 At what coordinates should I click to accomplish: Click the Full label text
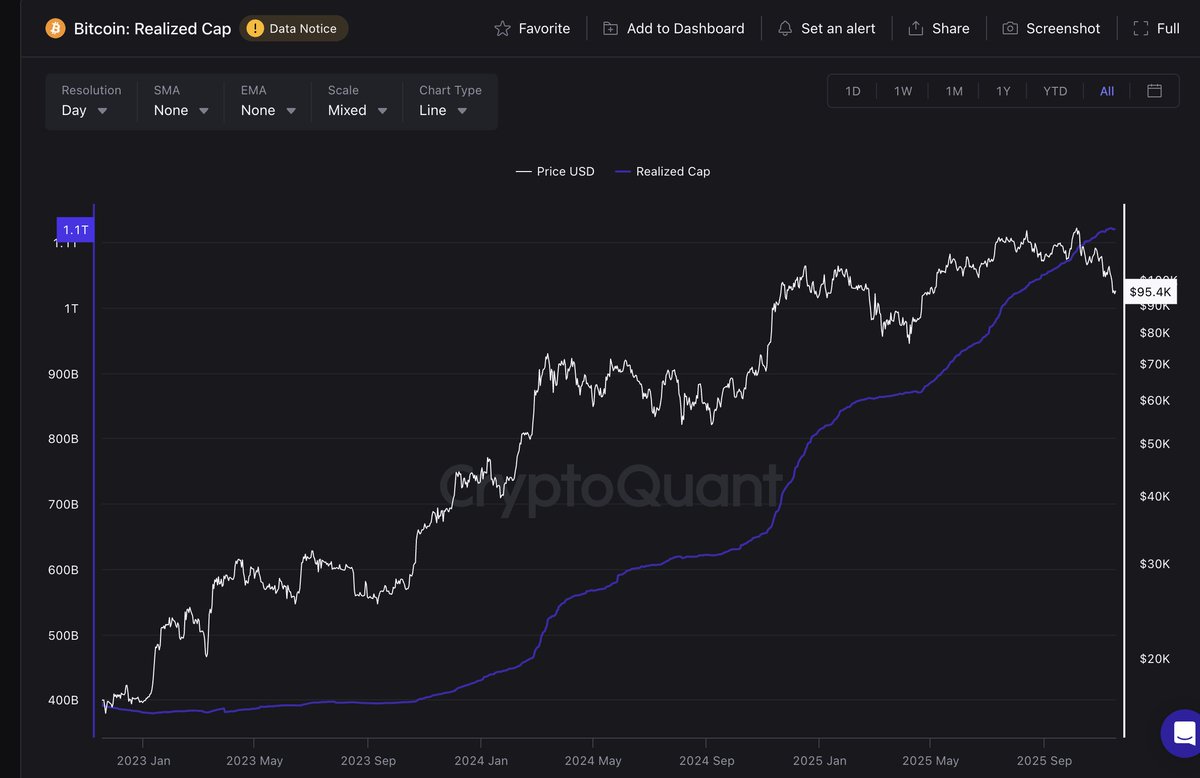1168,28
